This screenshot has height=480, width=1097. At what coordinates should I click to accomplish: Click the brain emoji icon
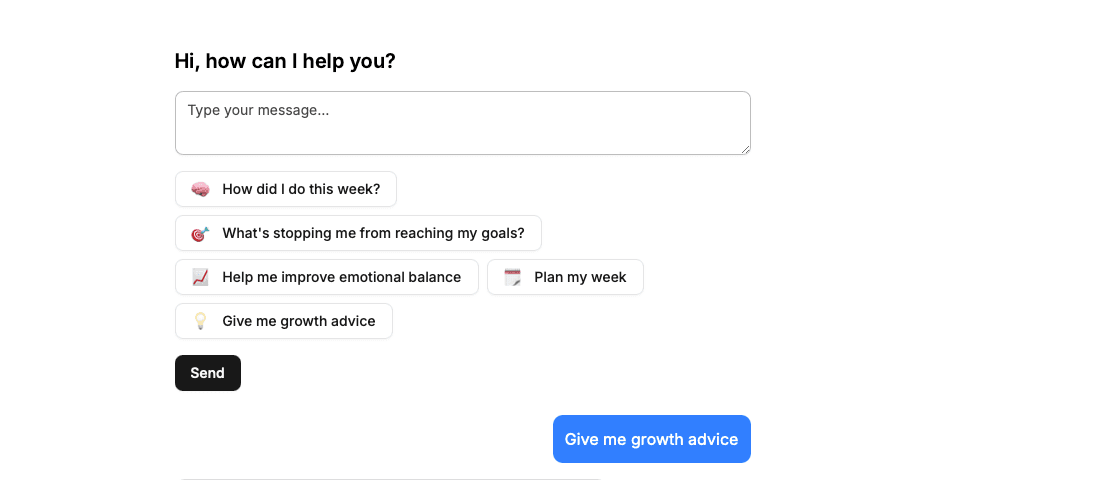tap(200, 189)
